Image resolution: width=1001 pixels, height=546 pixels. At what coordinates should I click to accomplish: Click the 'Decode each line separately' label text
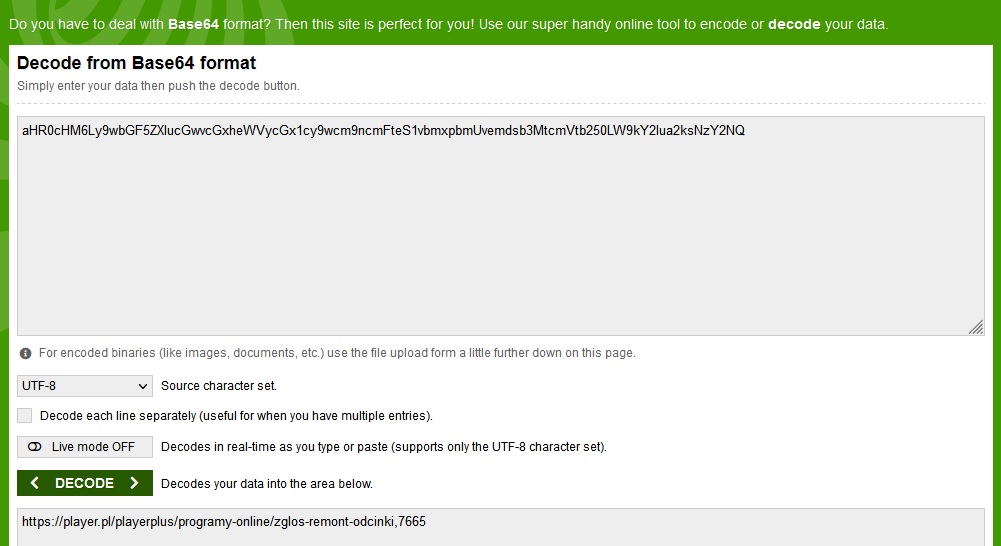point(236,416)
